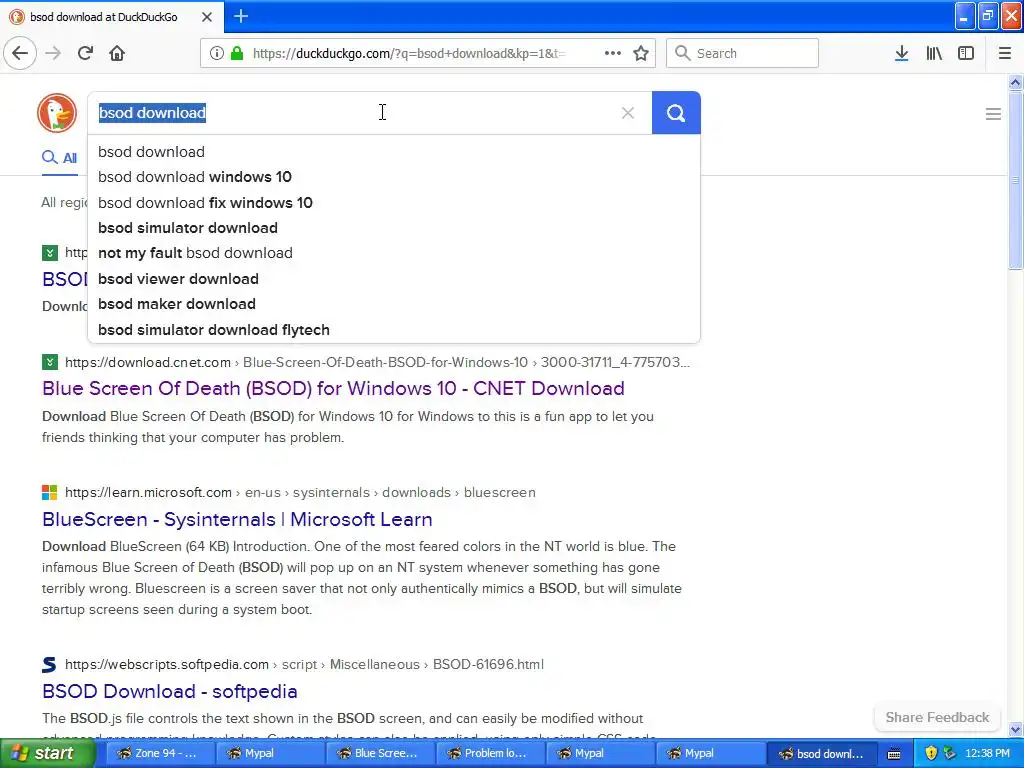Switch to Blue Scree... taskbar window
Image resolution: width=1024 pixels, height=768 pixels.
pyautogui.click(x=379, y=754)
